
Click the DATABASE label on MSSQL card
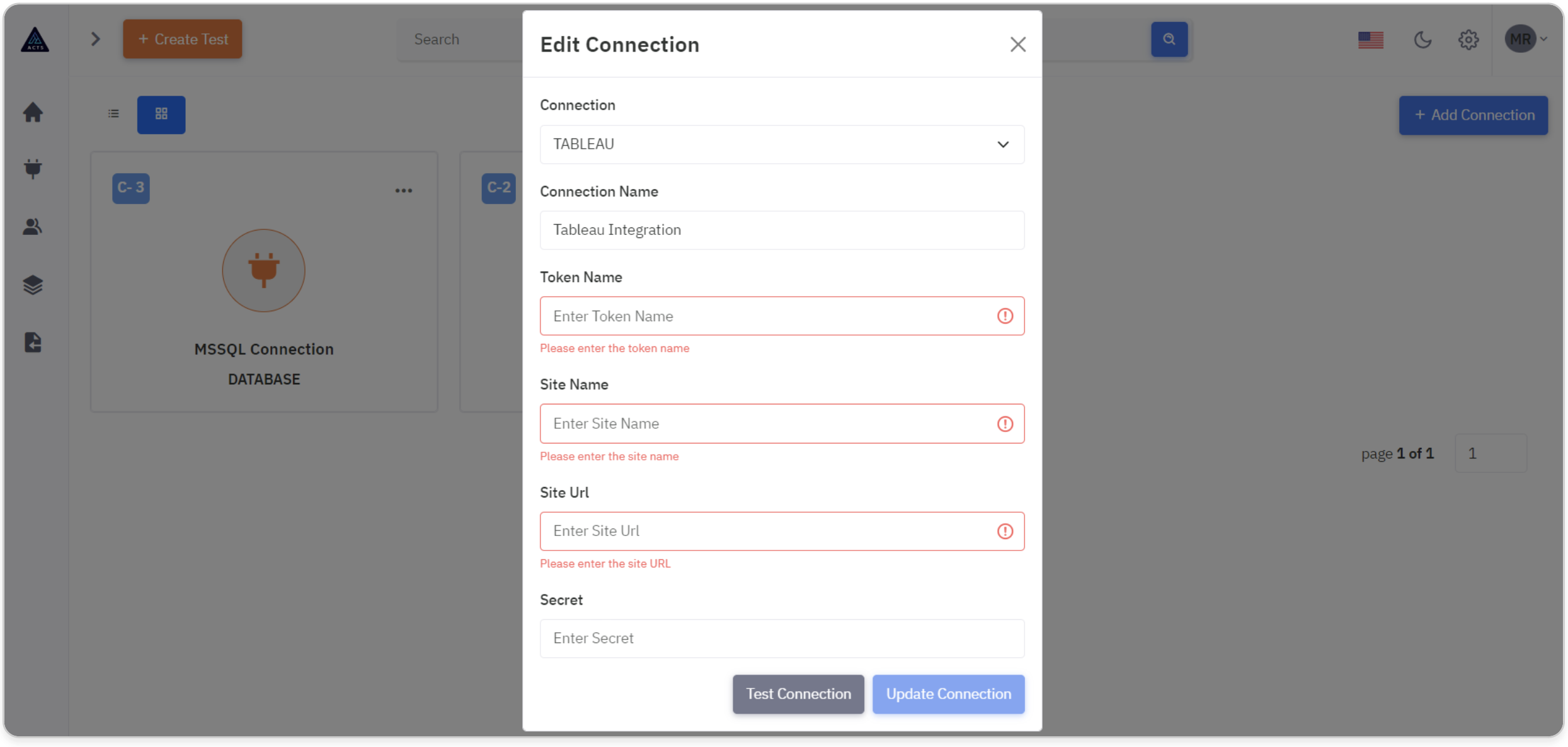[264, 379]
